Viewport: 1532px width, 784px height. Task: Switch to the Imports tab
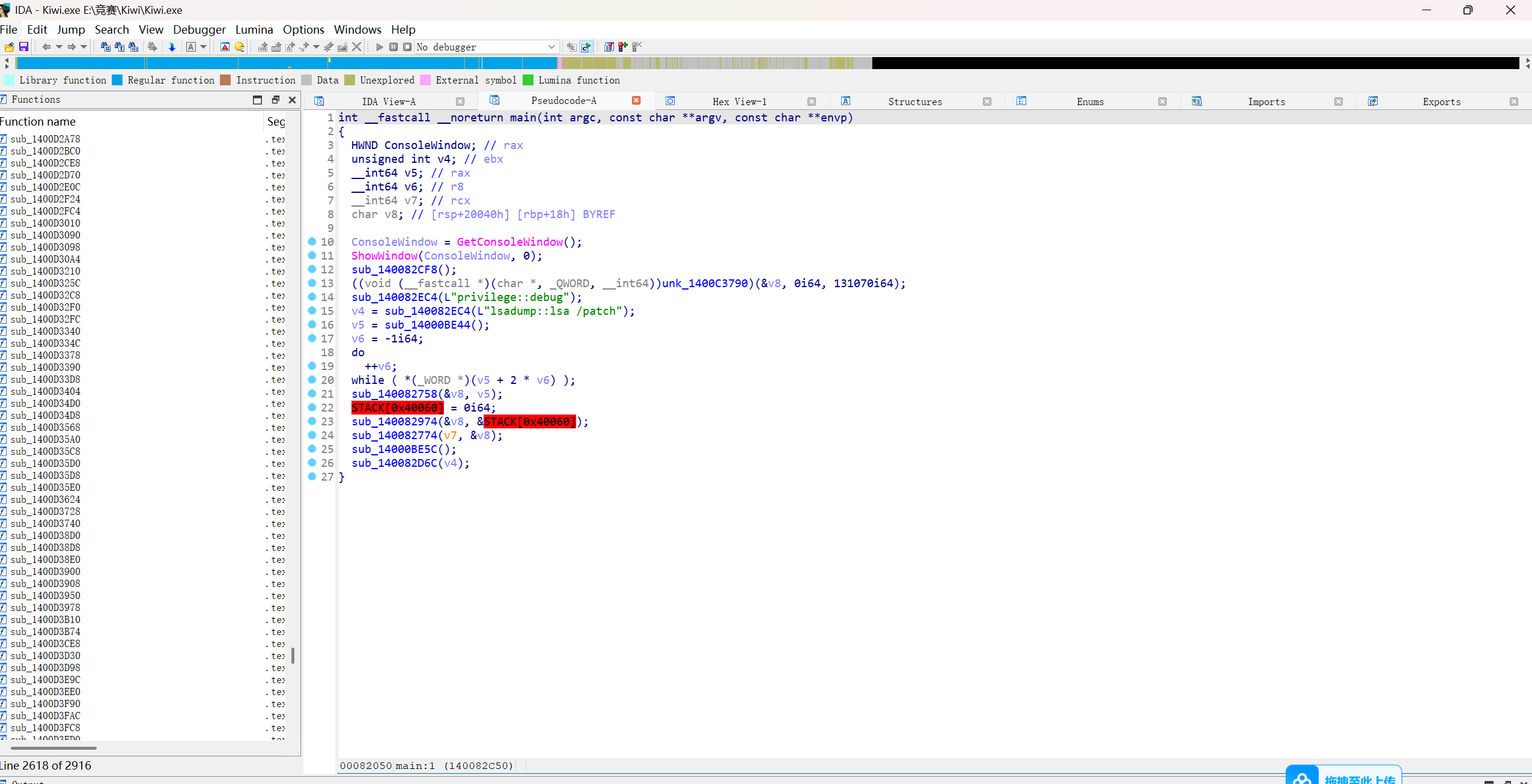tap(1266, 102)
